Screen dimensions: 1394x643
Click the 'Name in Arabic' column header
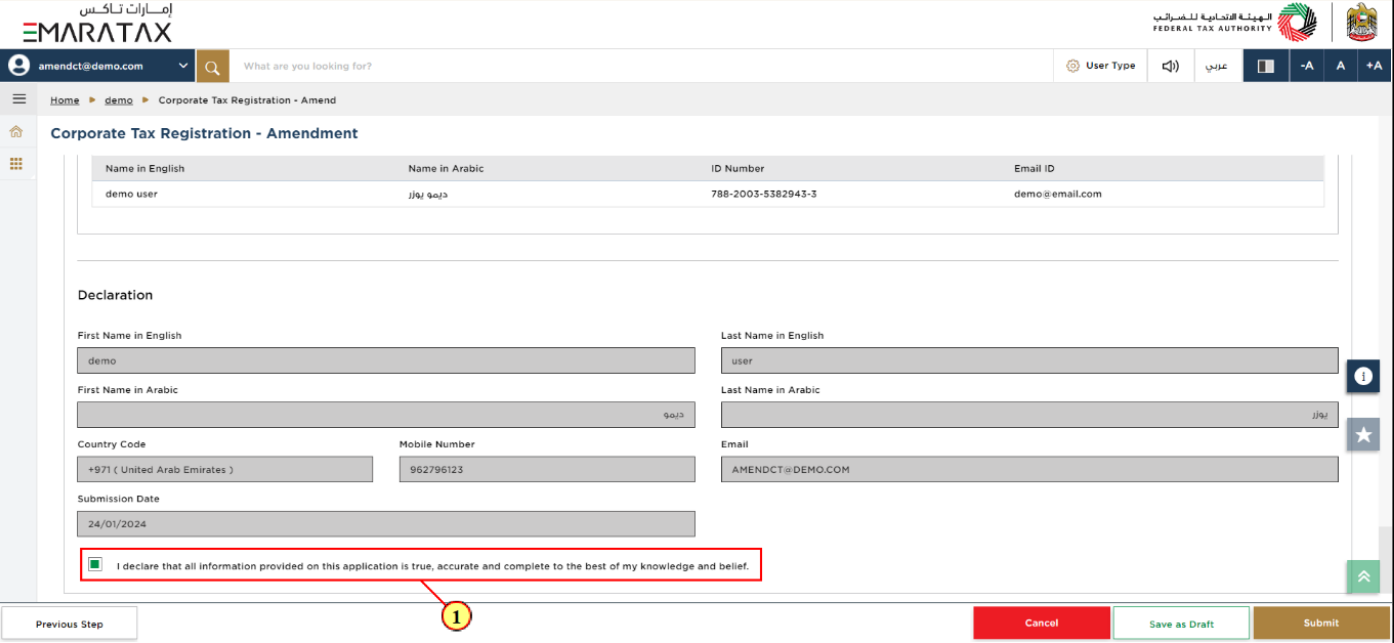(x=446, y=169)
